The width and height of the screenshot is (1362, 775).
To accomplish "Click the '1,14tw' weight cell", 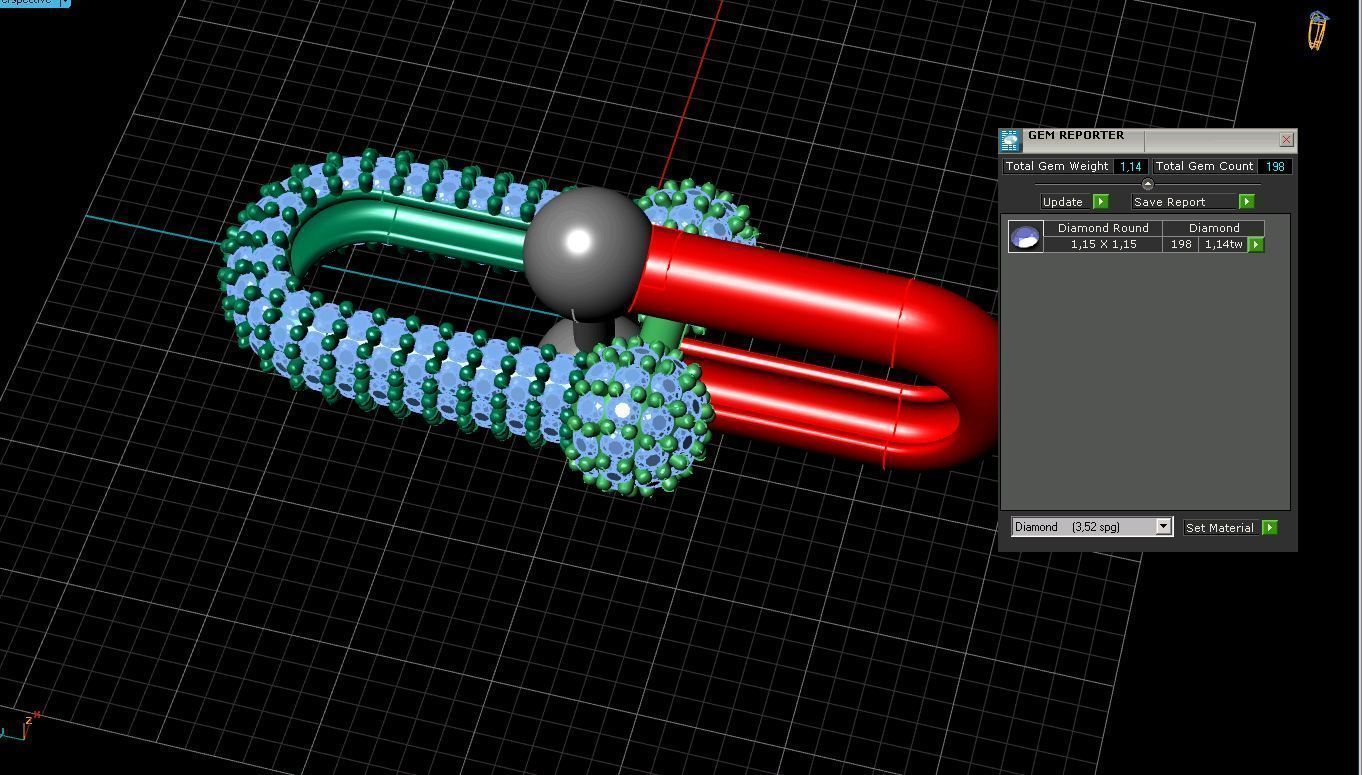I will click(x=1223, y=244).
